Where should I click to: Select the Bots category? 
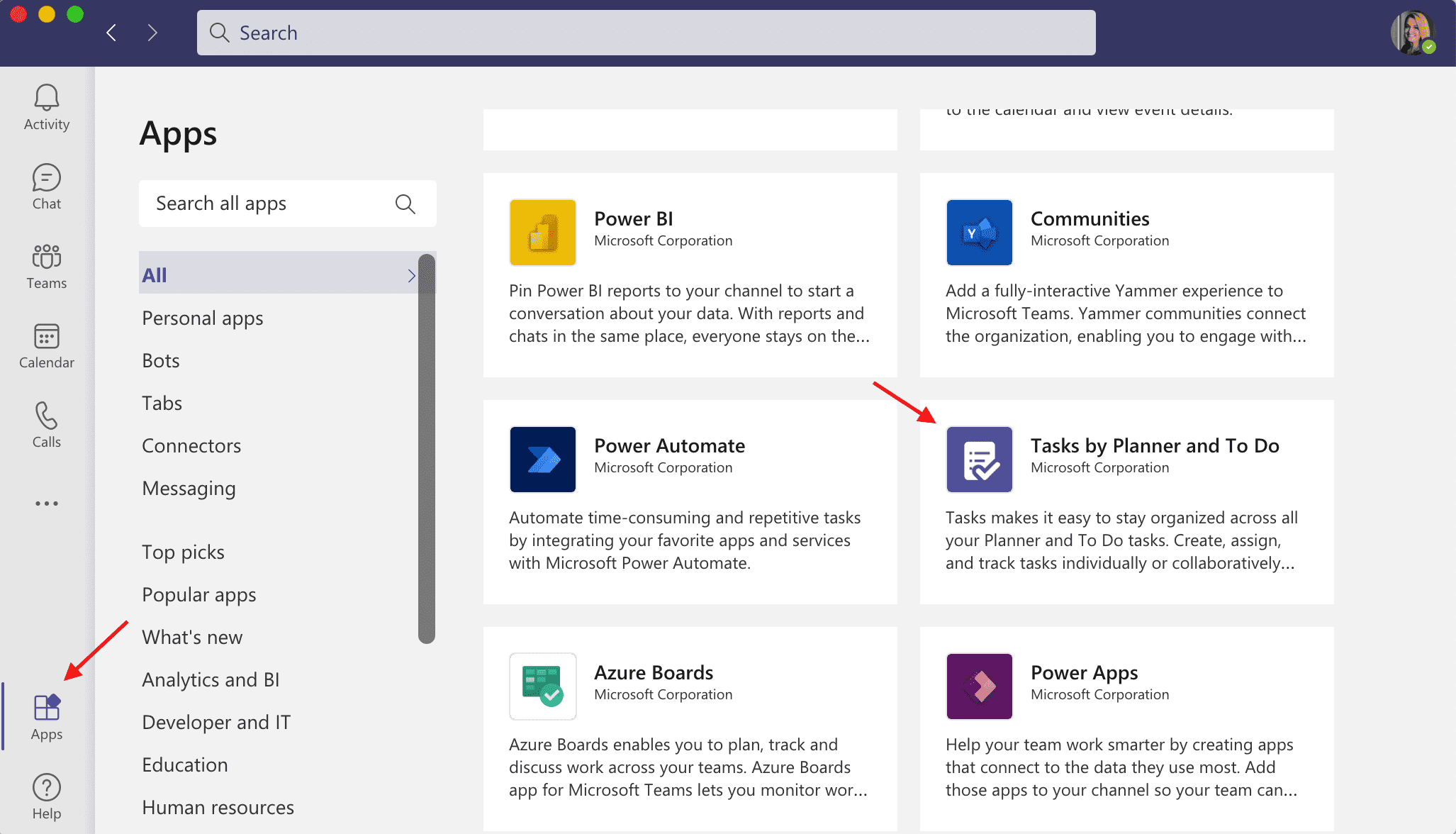click(160, 360)
